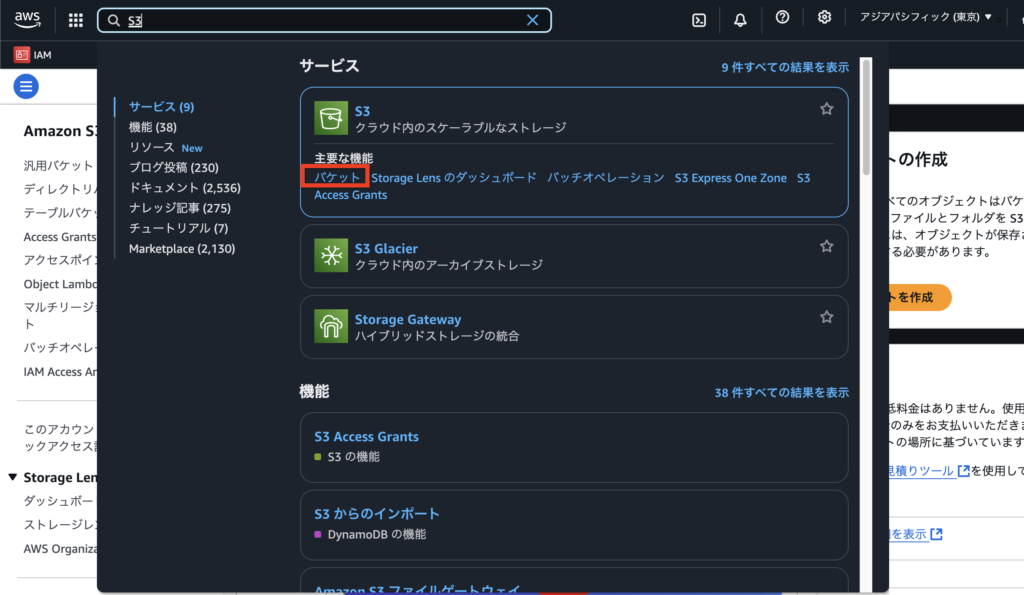The width and height of the screenshot is (1024, 595).
Task: Open Object Lambda item in the sidebar
Action: pyautogui.click(x=60, y=284)
